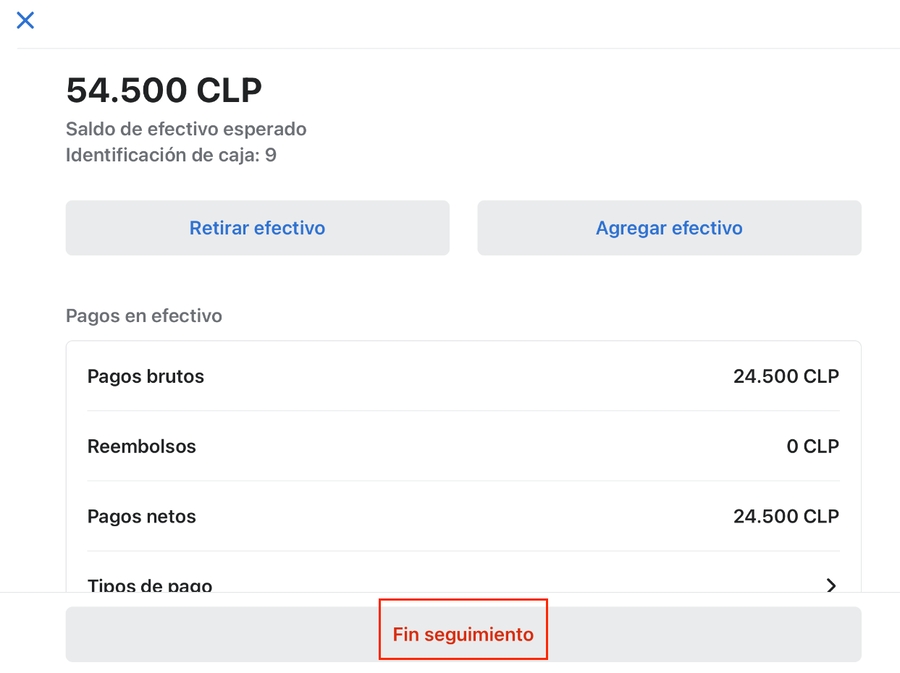Click the 24.500 CLP amount for Pagos brutos

coord(785,377)
